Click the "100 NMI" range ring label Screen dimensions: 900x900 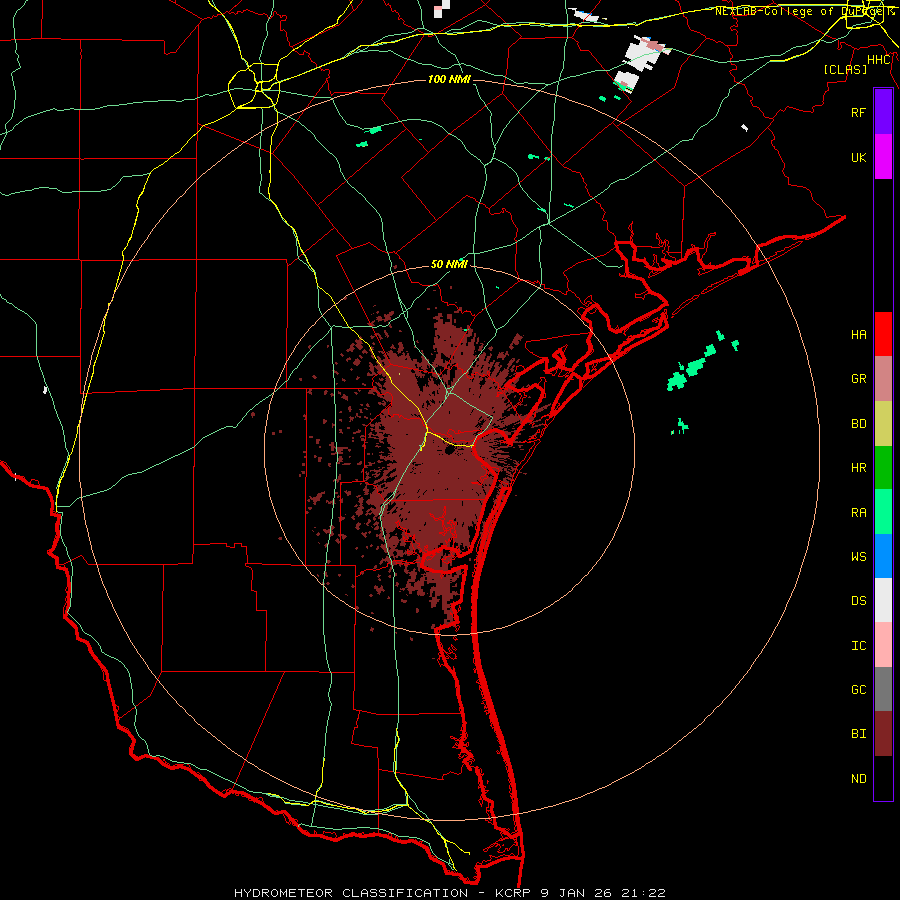pos(449,79)
